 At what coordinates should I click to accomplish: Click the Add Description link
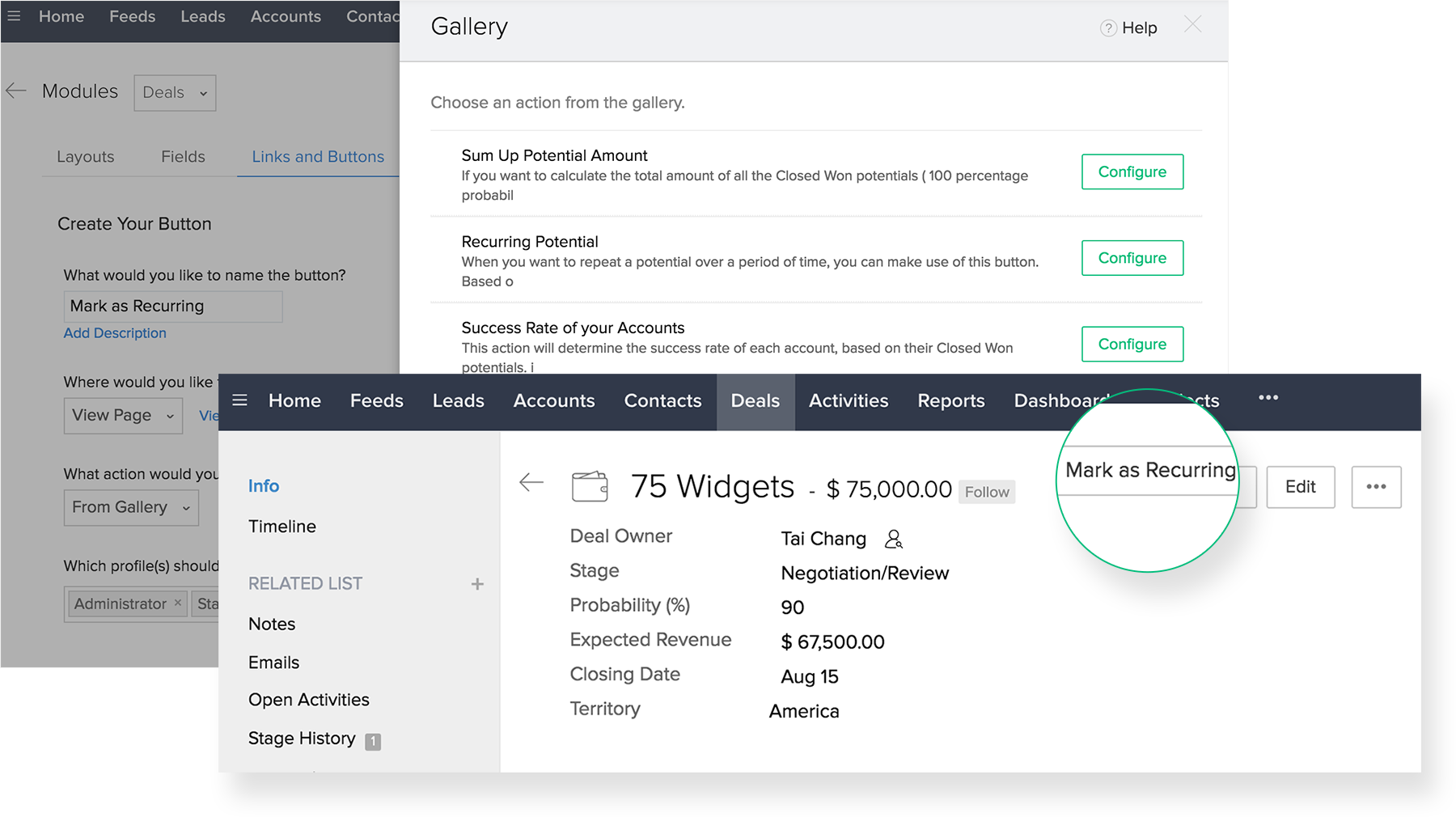click(115, 333)
